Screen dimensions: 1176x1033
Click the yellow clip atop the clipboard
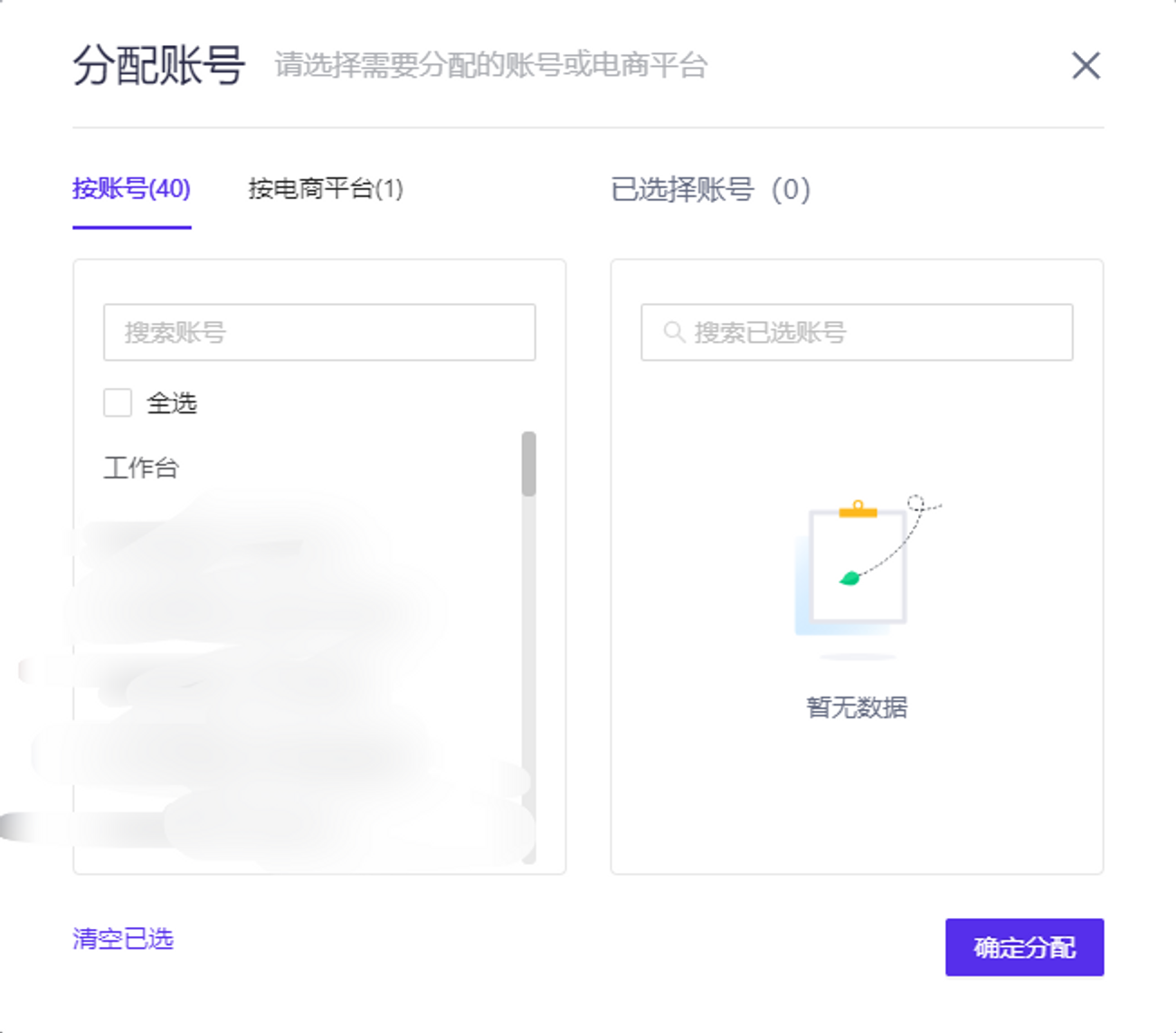858,510
